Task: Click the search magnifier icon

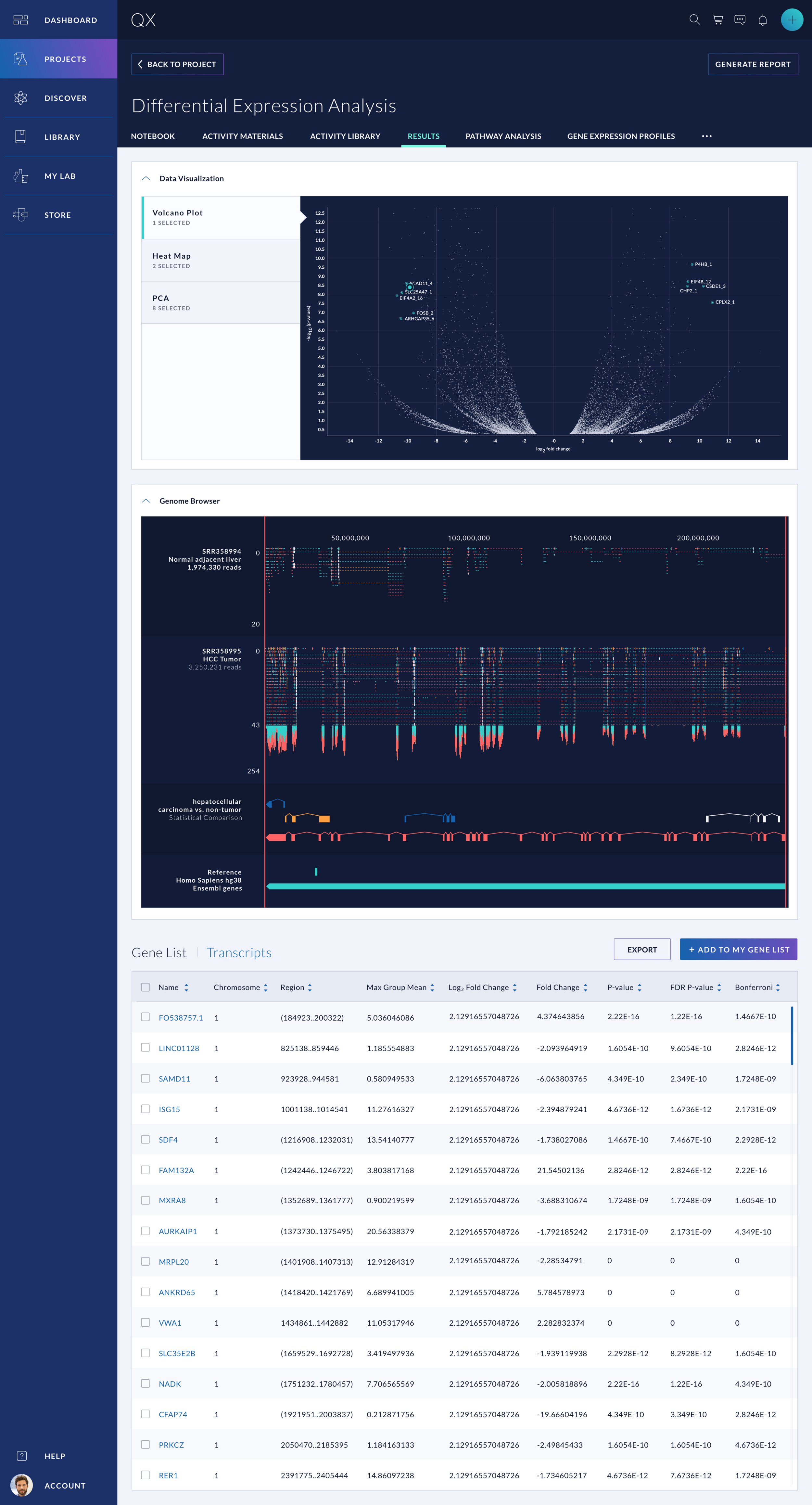Action: (694, 20)
